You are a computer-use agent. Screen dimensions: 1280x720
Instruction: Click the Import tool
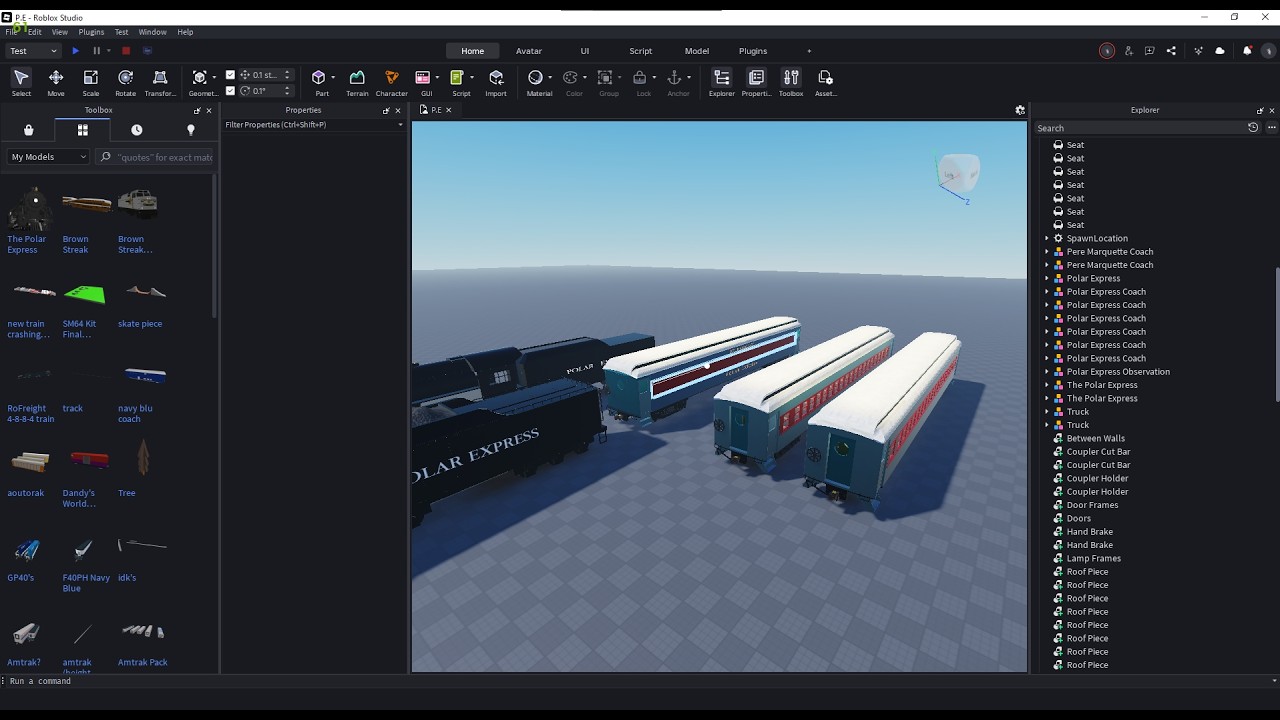[496, 83]
